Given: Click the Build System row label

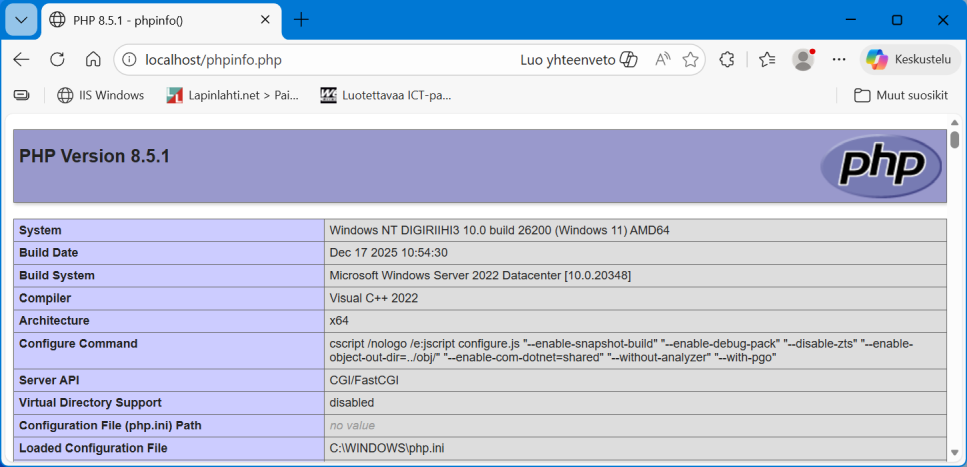Looking at the screenshot, I should pos(57,275).
